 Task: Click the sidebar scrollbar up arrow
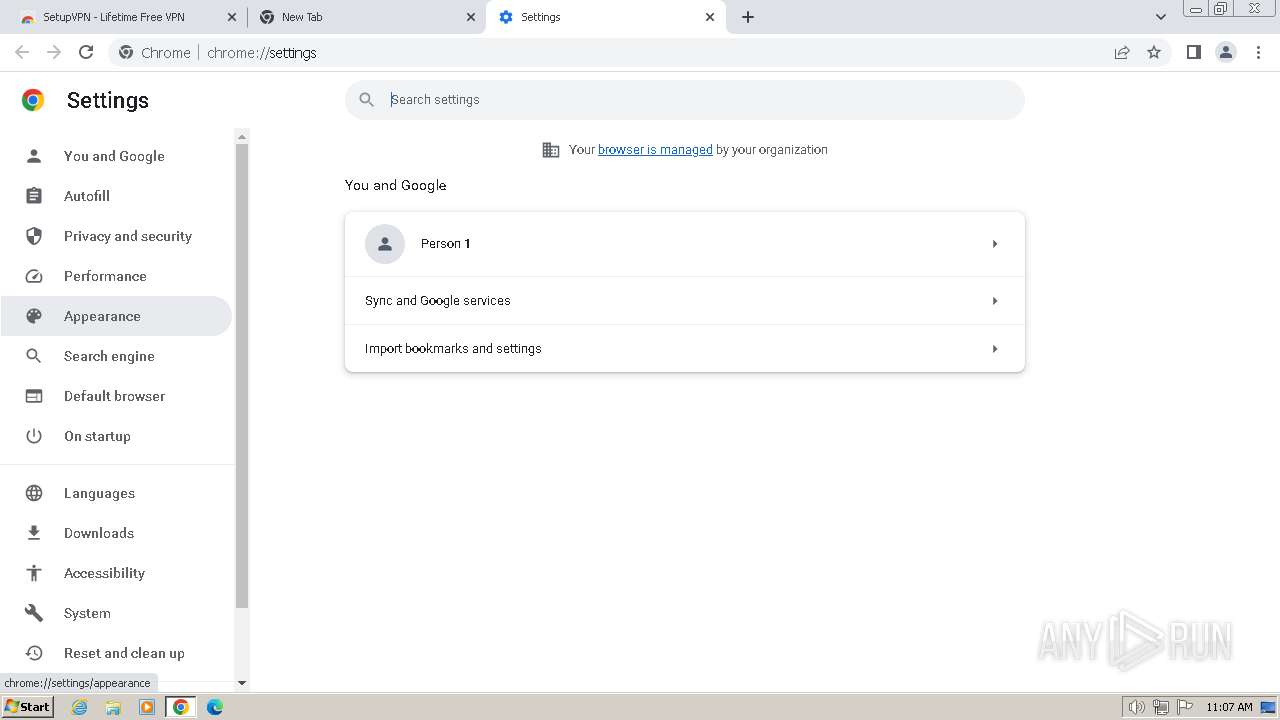[x=241, y=136]
